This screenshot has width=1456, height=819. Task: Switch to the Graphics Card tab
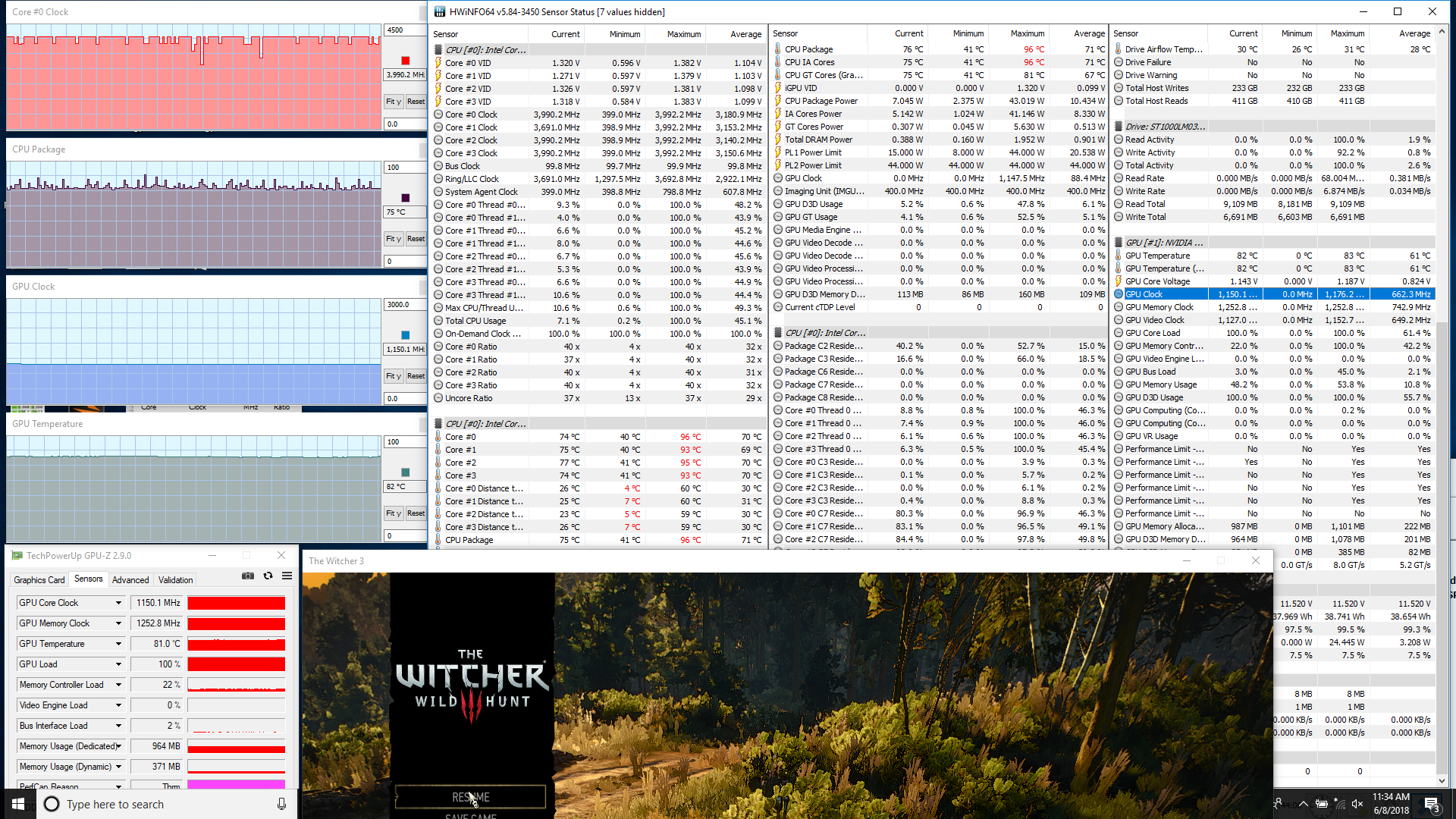pos(39,580)
